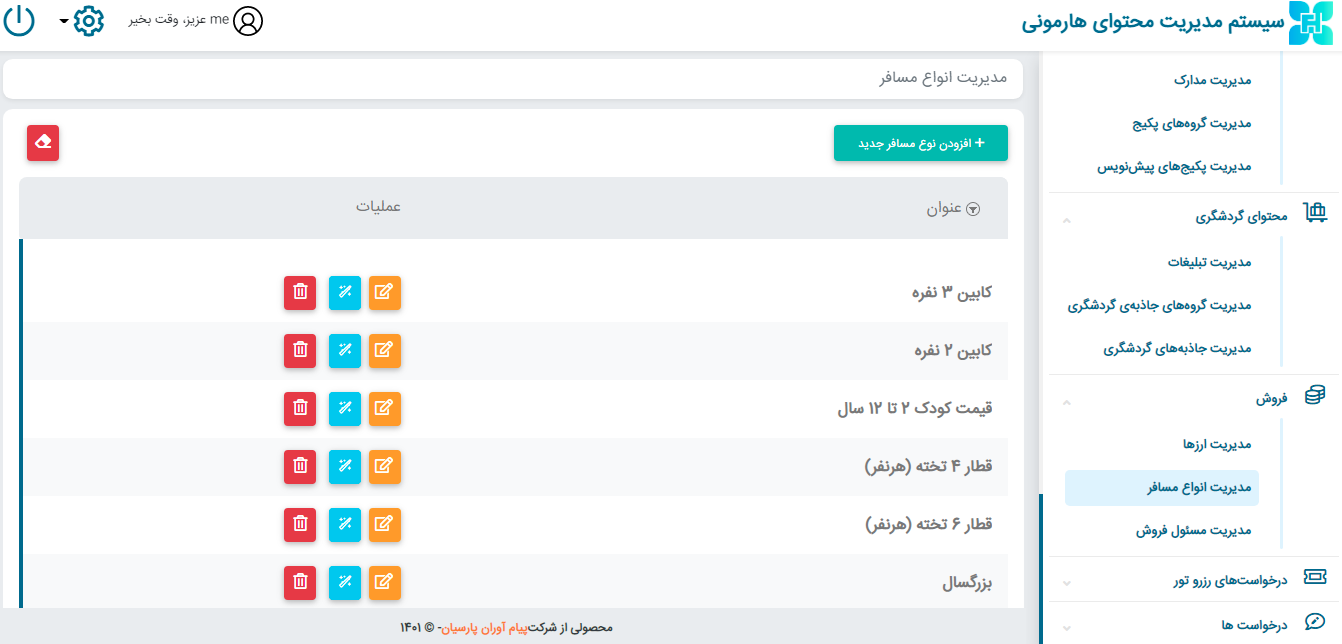The width and height of the screenshot is (1342, 644).
Task: Click افزودن نوع مسافر جدید button
Action: point(920,143)
